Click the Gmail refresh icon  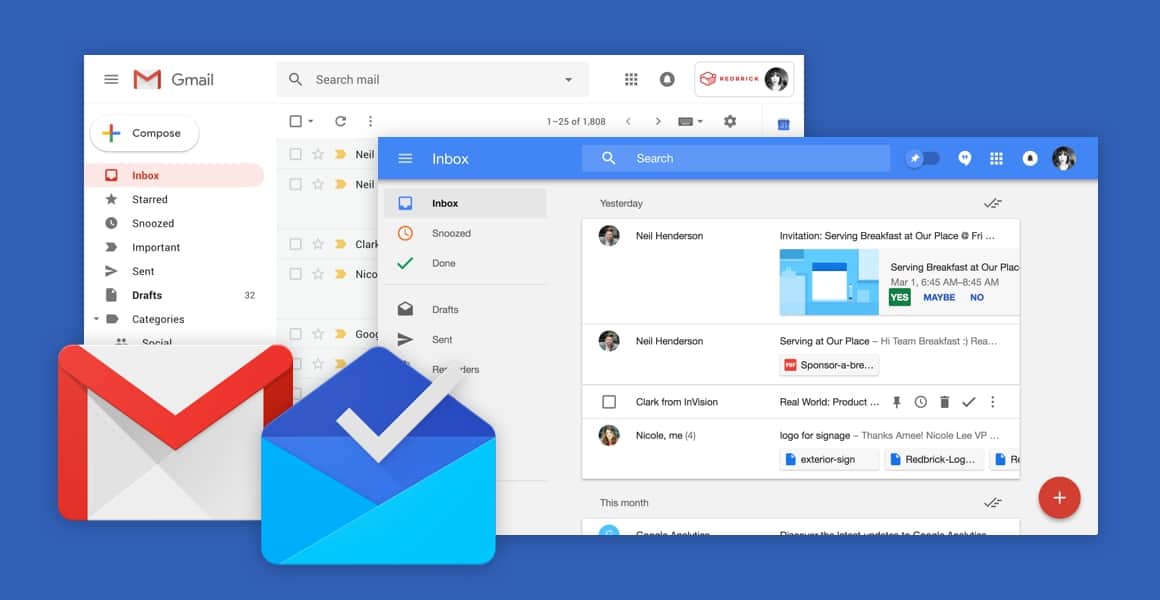(x=340, y=121)
